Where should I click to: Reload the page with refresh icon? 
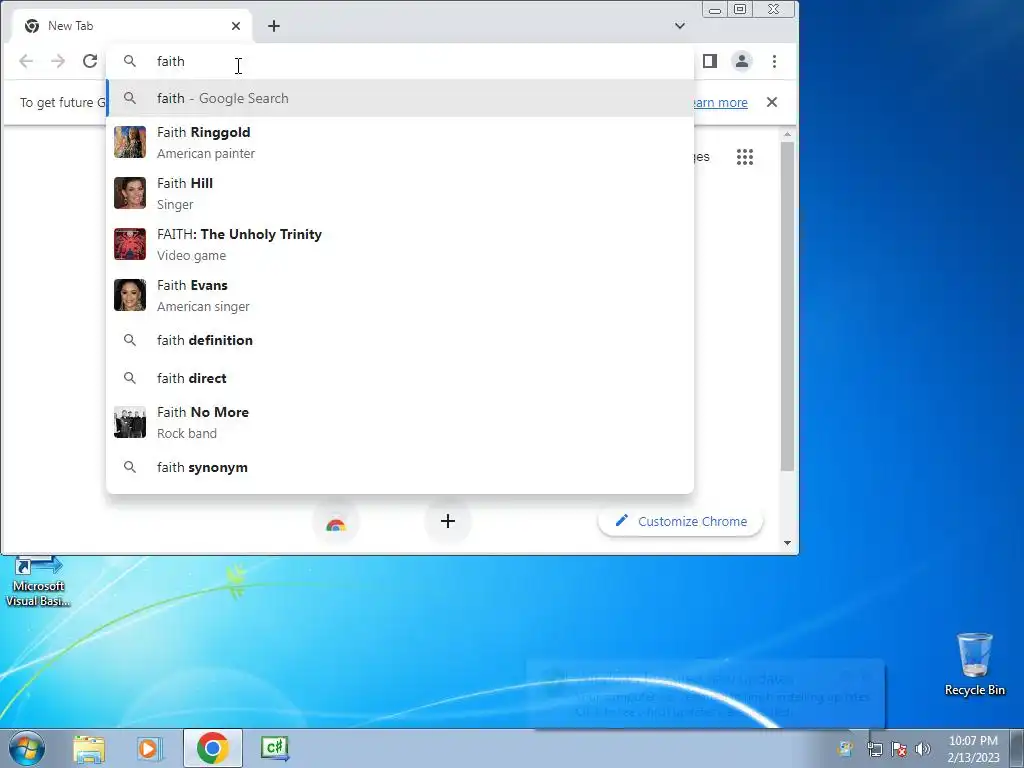pos(90,61)
